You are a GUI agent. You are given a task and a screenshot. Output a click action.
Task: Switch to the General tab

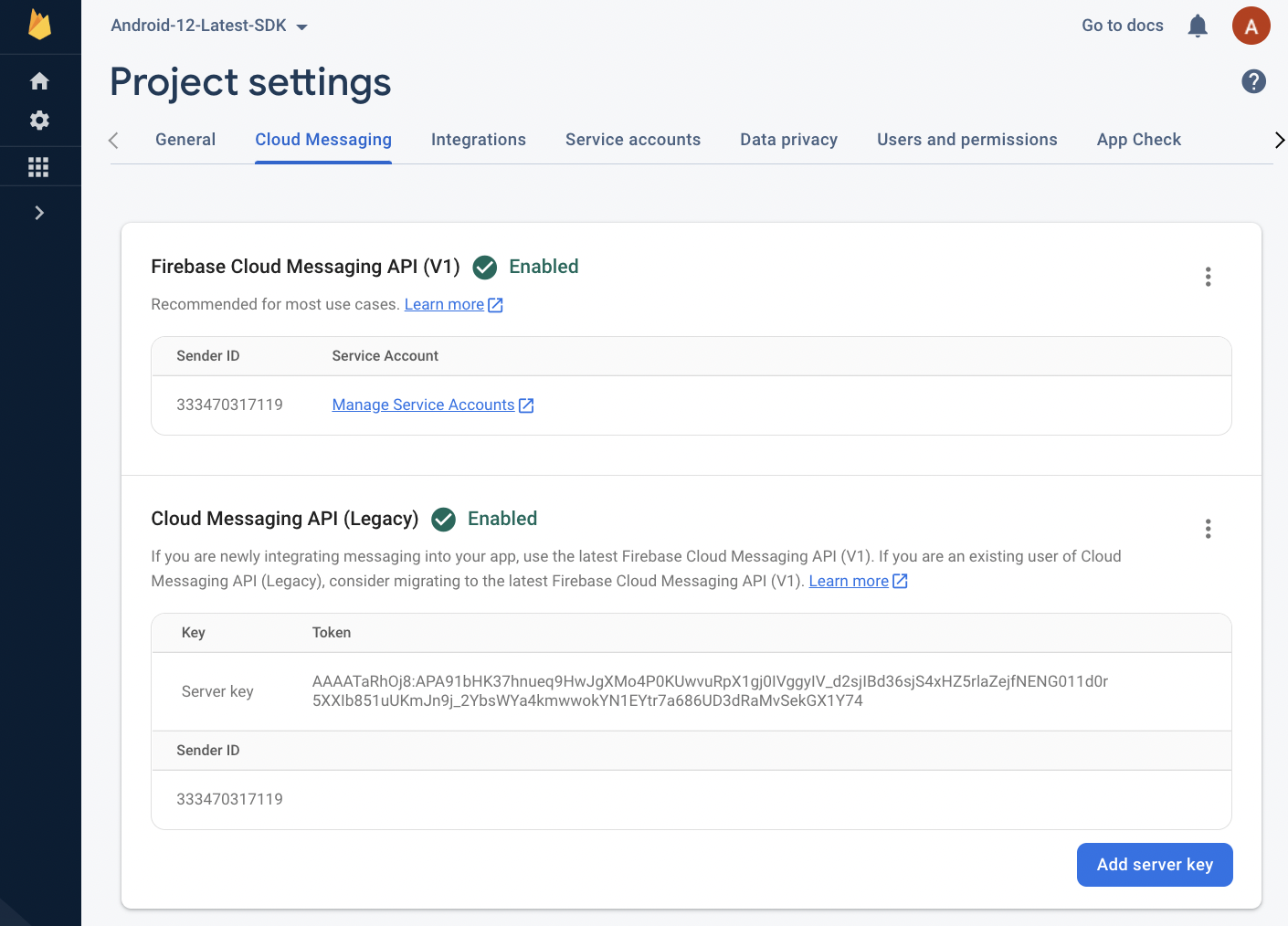[x=185, y=140]
